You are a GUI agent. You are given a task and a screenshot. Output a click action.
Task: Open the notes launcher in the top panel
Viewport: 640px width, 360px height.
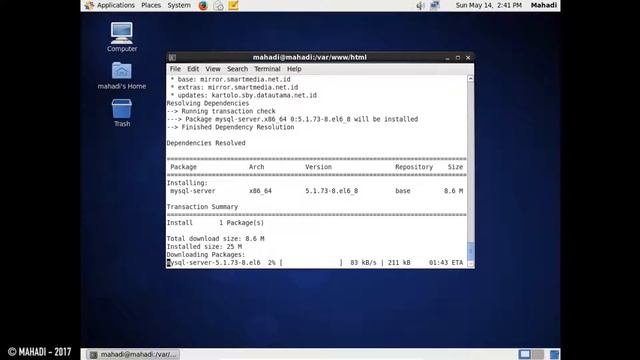pyautogui.click(x=233, y=5)
